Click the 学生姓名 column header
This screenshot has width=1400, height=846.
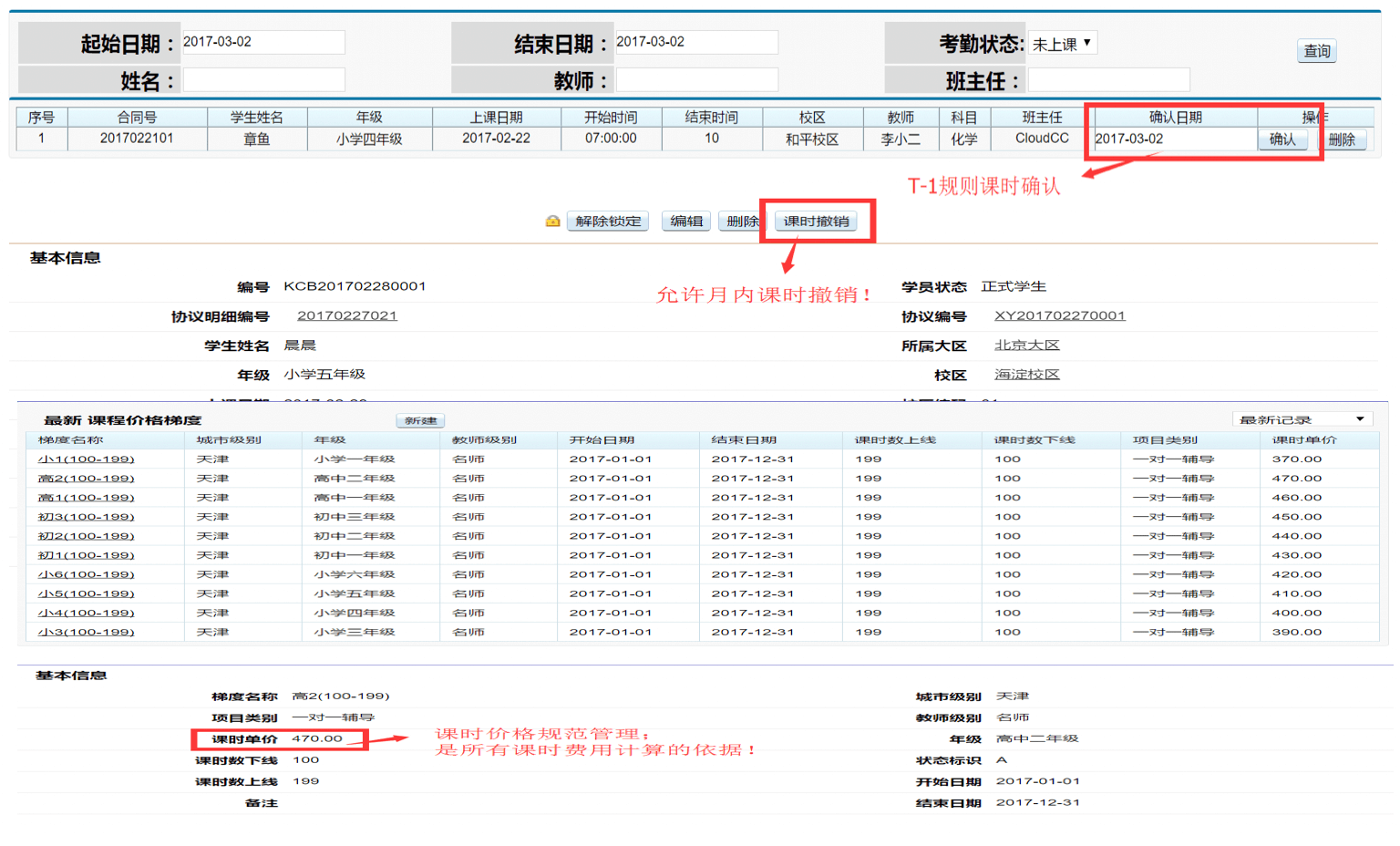click(x=257, y=117)
